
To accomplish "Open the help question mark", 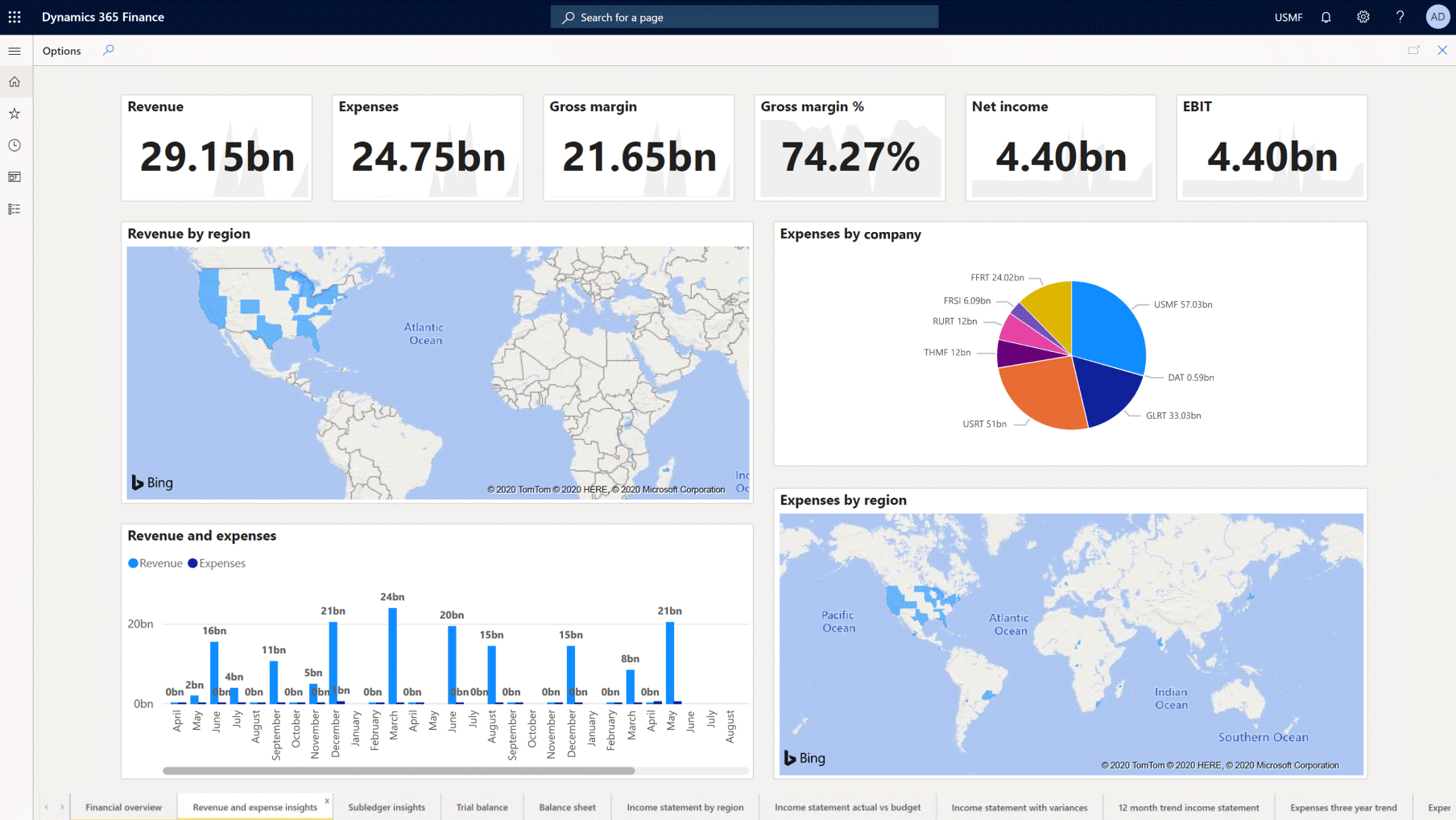I will (x=1400, y=17).
